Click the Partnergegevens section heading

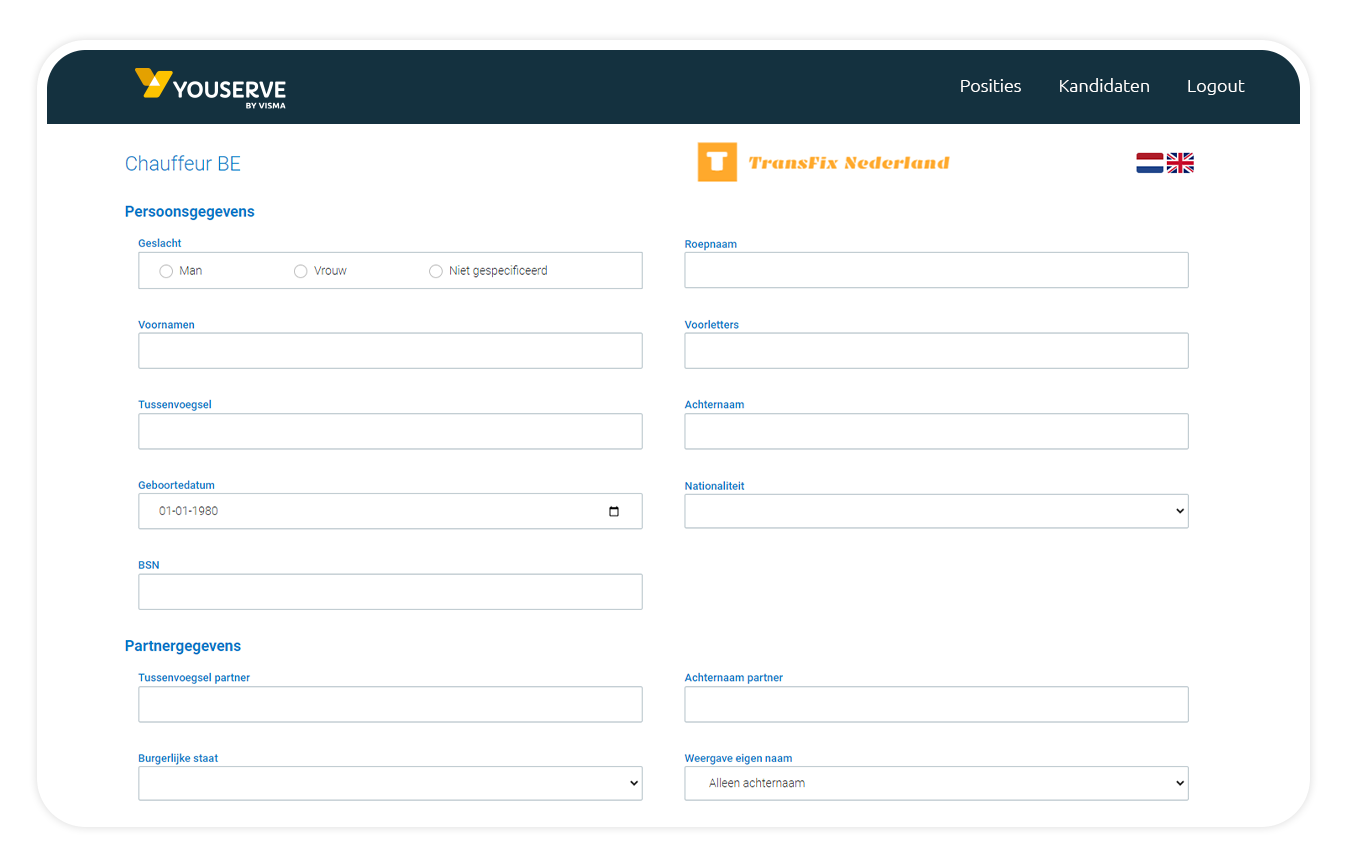point(183,646)
